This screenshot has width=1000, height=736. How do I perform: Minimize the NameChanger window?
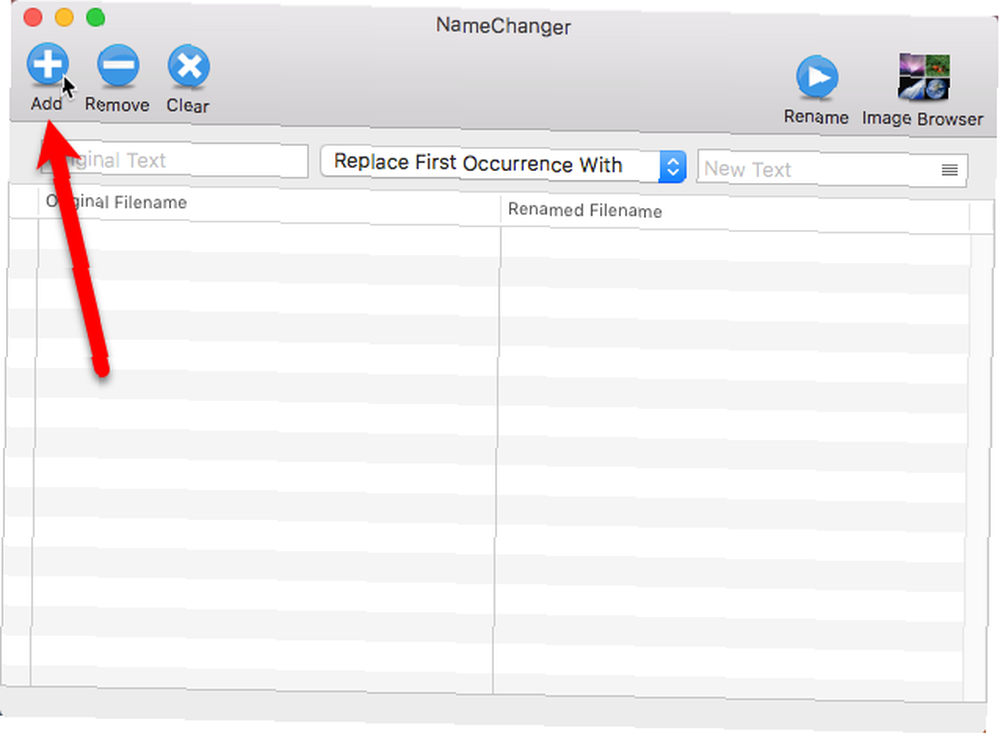point(64,17)
